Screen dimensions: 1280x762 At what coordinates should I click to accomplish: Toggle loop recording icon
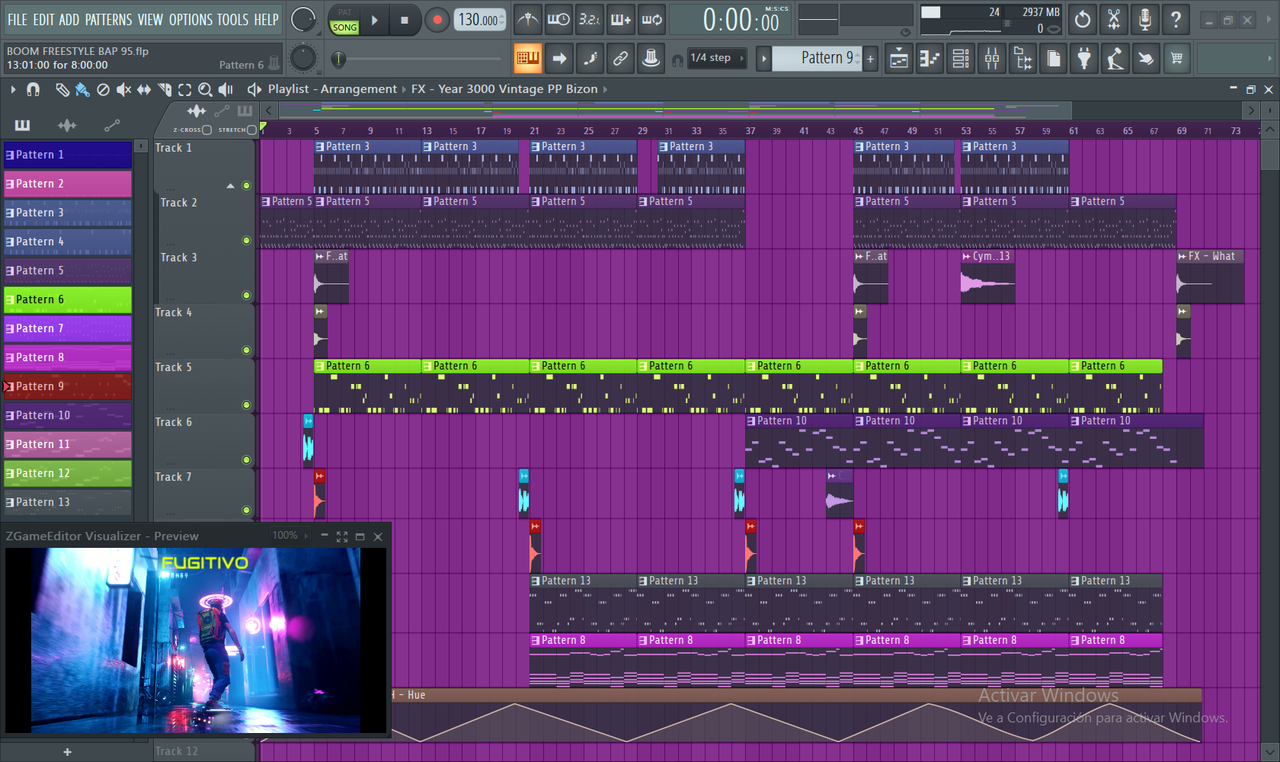coord(651,19)
